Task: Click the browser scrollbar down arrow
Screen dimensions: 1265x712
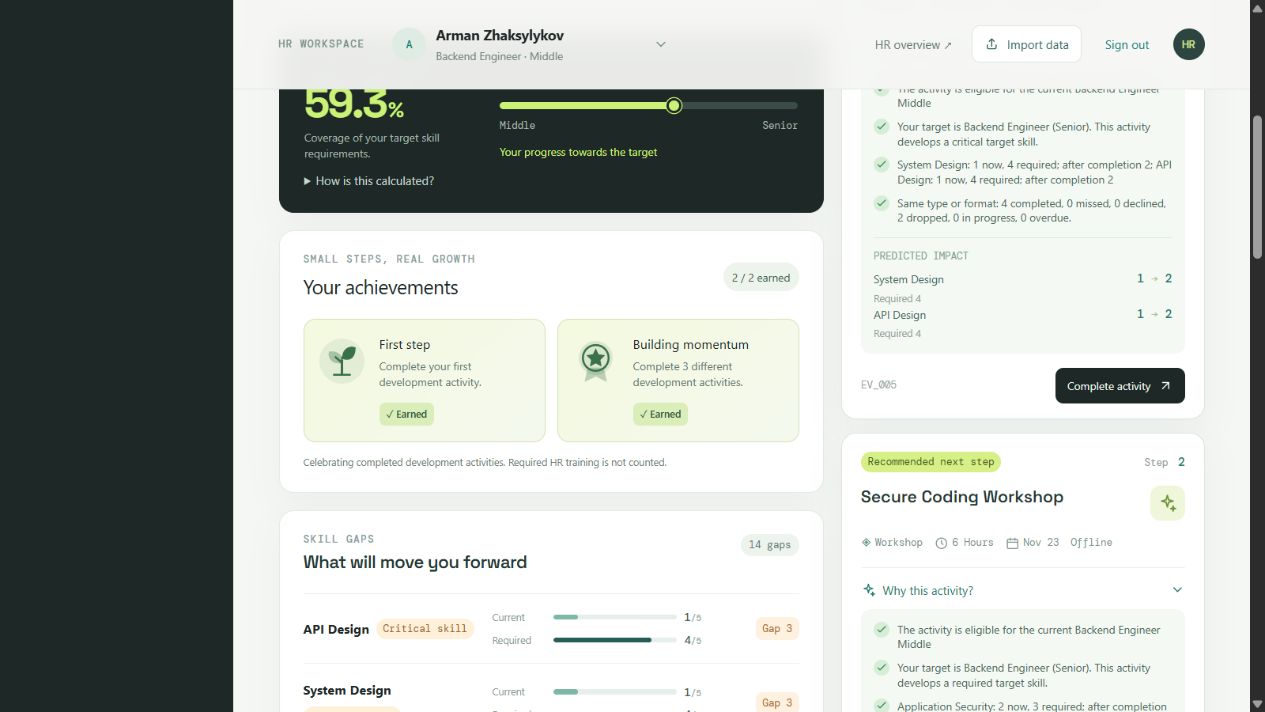Action: 1257,703
